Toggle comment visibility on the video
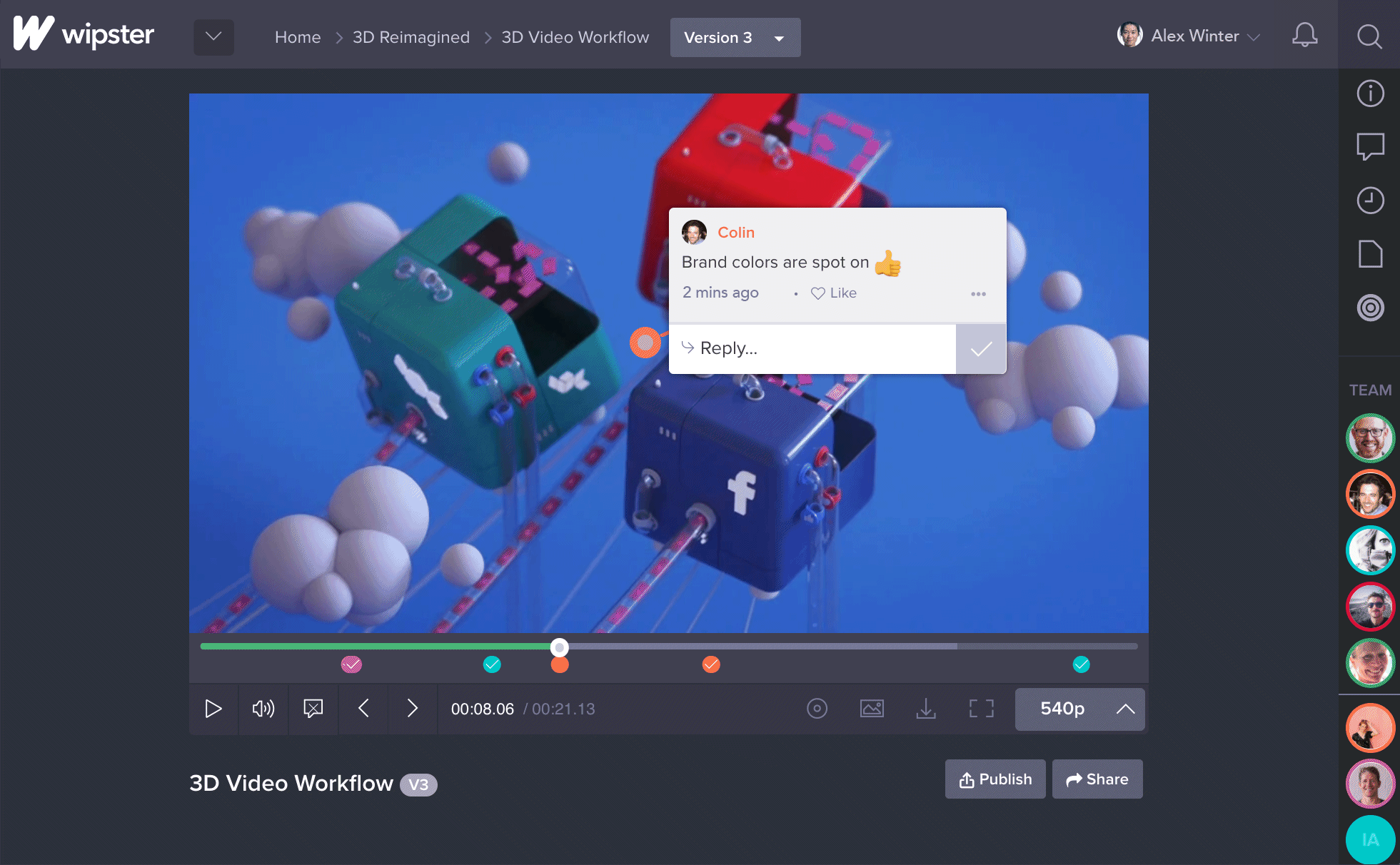Screen dimensions: 1400x865 pos(313,709)
